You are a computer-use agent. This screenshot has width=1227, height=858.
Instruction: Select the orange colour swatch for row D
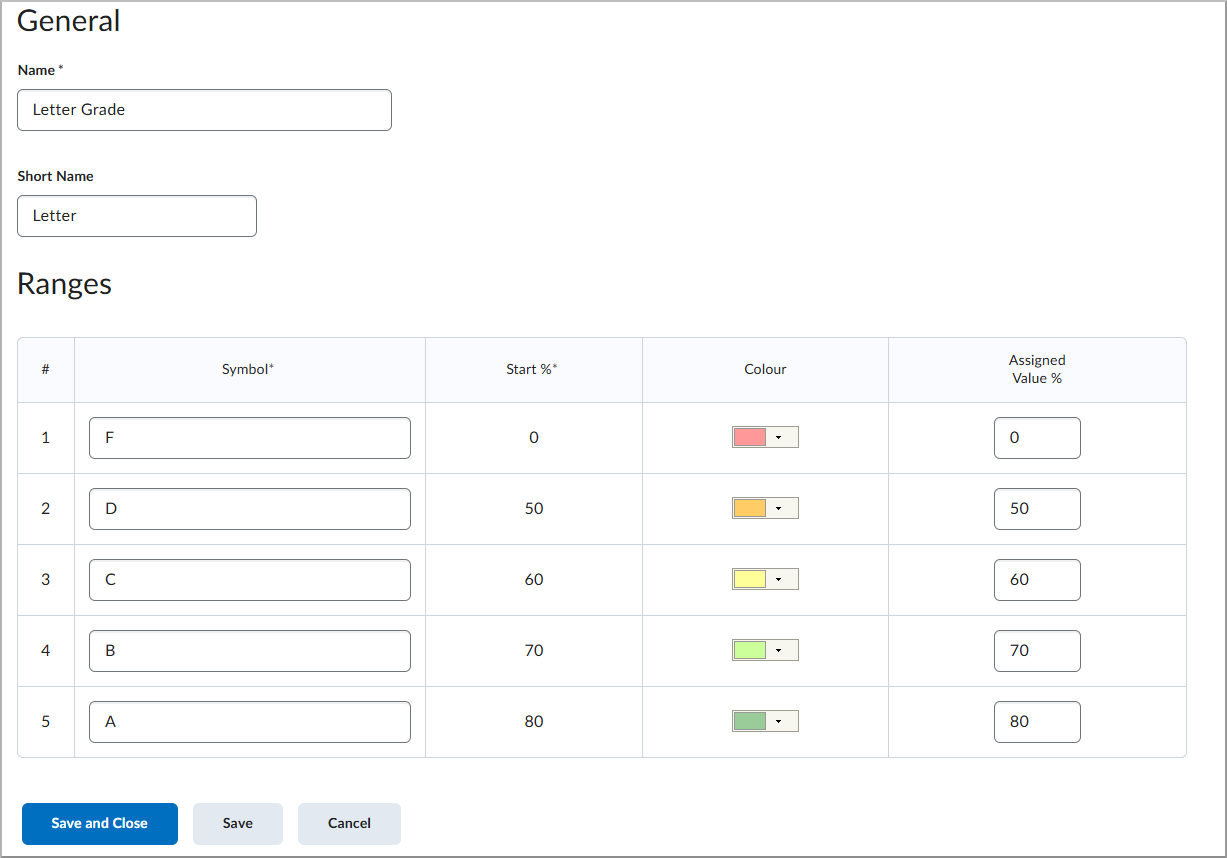750,508
